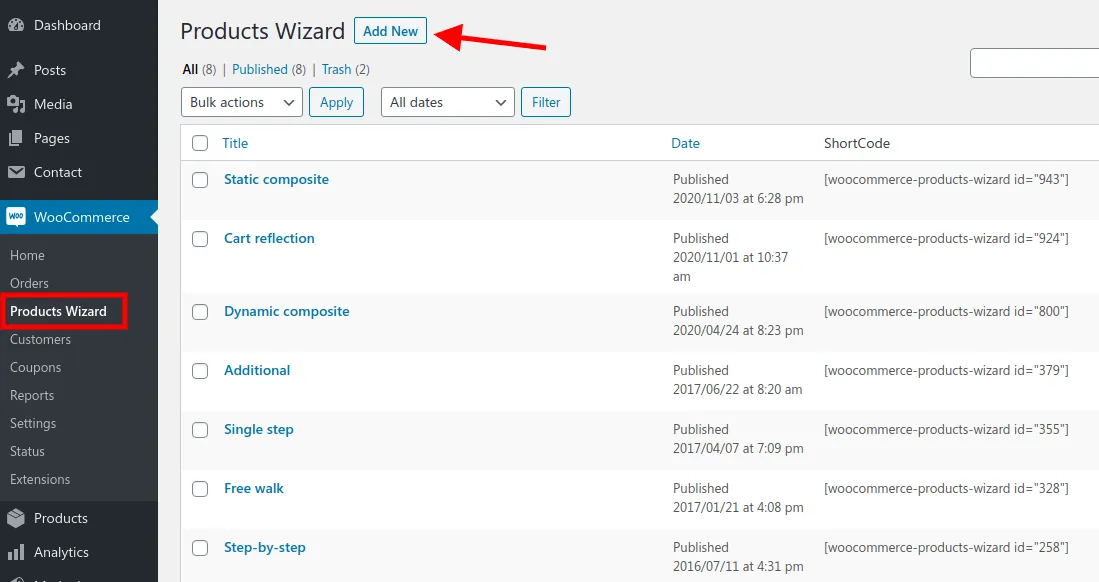
Task: Open the Cart reflection wizard link
Action: click(269, 238)
